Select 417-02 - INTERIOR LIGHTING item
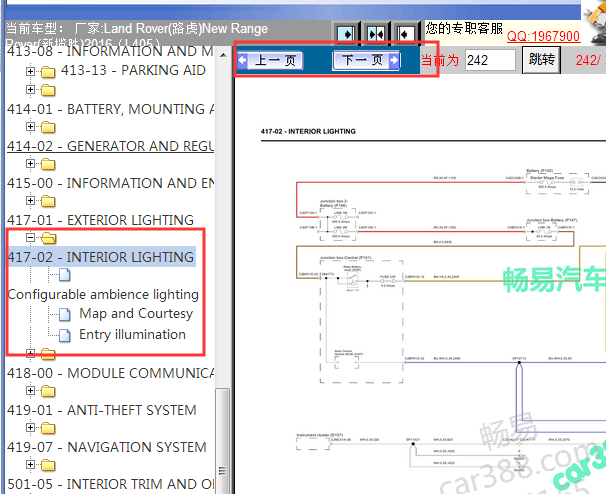The image size is (606, 494). [x=101, y=257]
